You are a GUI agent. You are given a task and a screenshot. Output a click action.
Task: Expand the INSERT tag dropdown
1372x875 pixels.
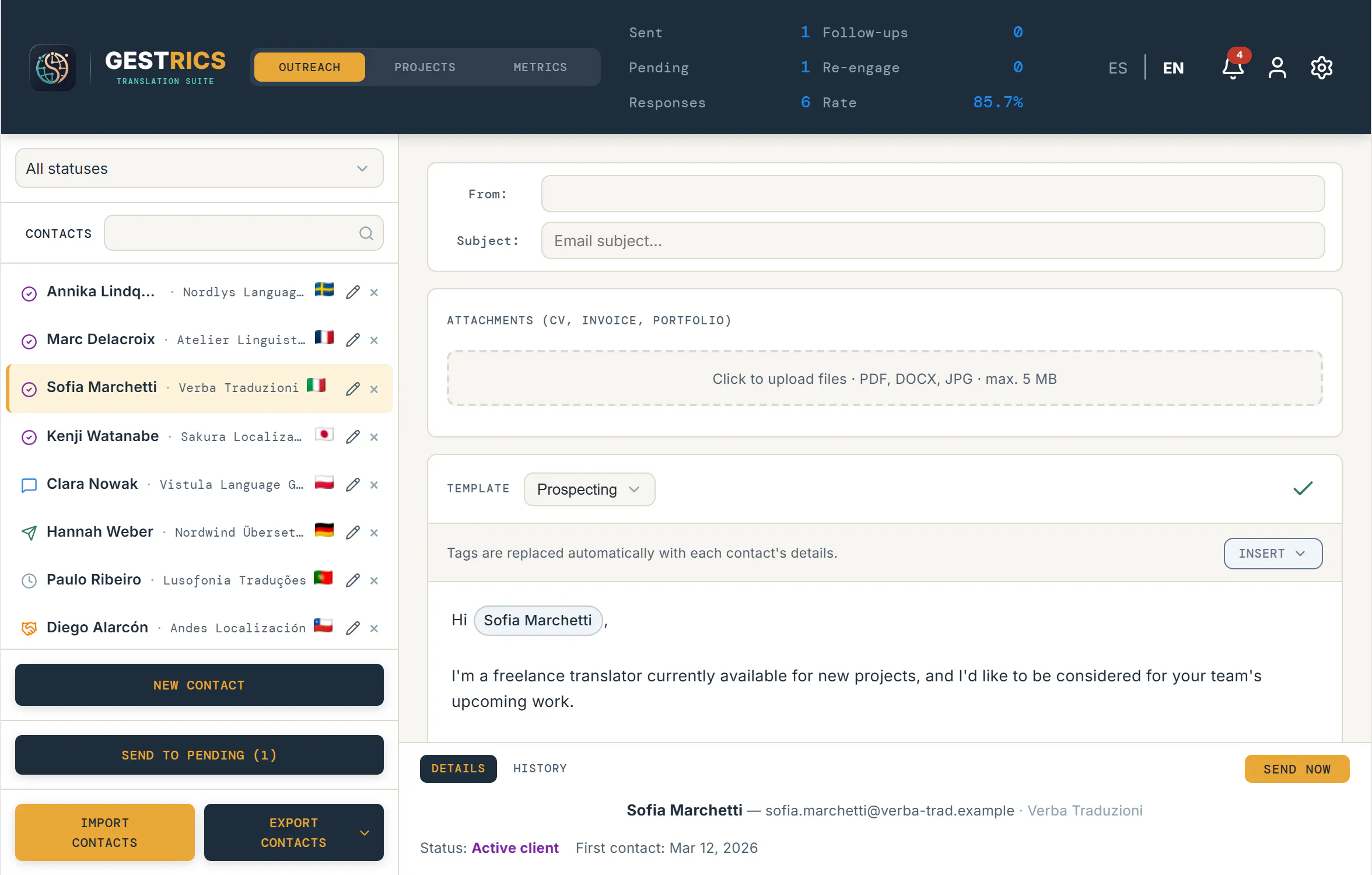point(1273,554)
